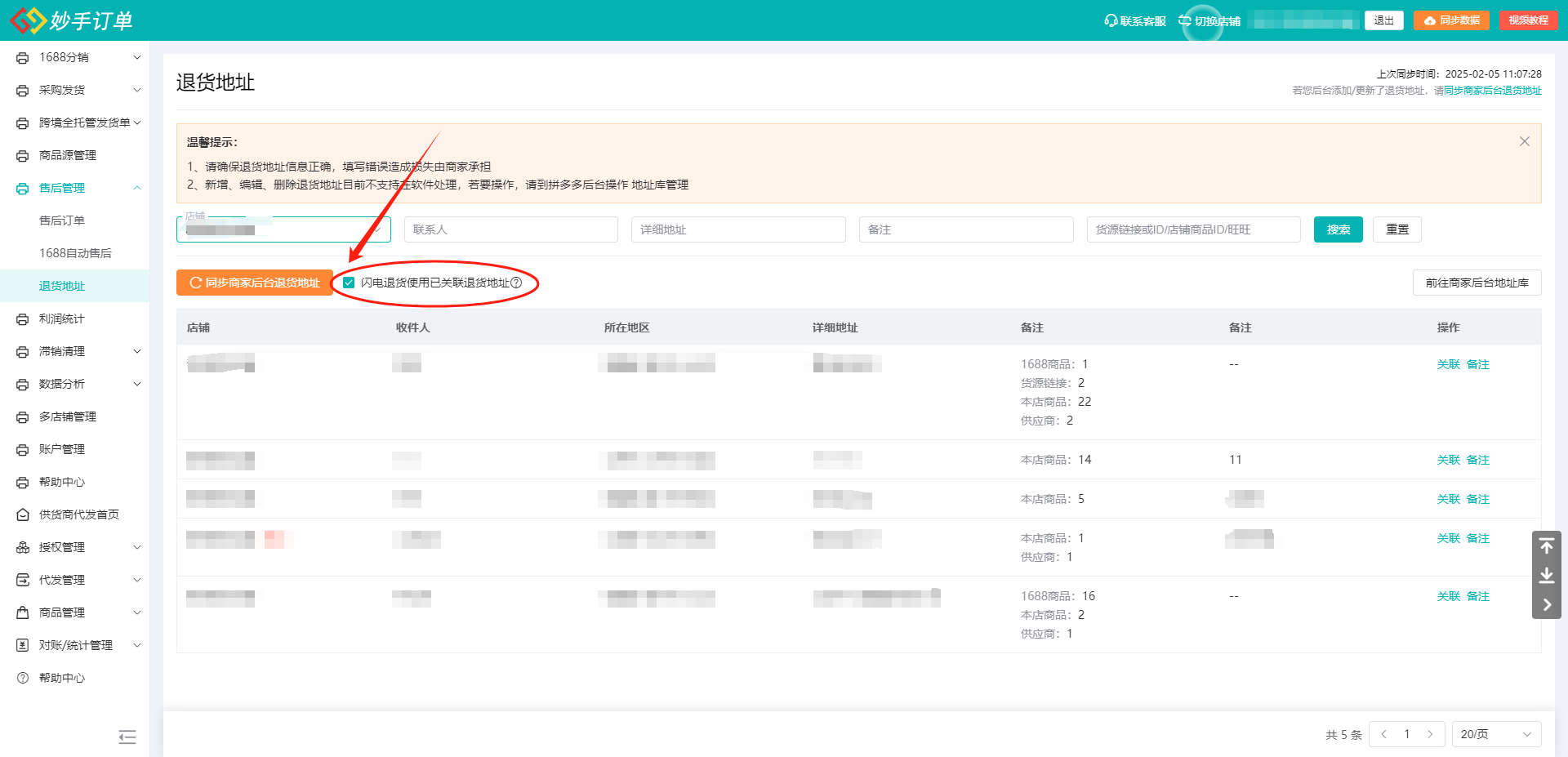This screenshot has width=1568, height=757.
Task: Click the 代发管理 sidebar icon
Action: (x=23, y=580)
